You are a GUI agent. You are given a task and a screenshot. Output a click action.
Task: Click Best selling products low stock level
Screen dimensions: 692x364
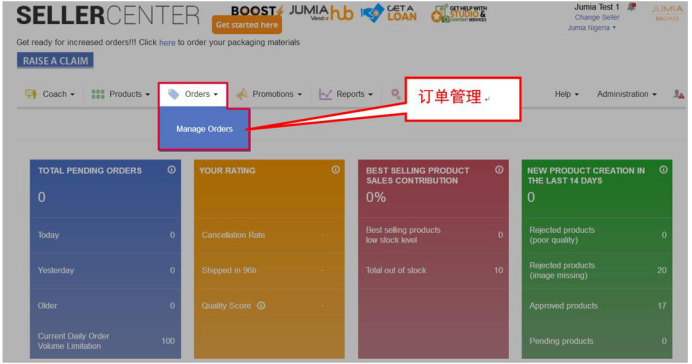point(433,235)
